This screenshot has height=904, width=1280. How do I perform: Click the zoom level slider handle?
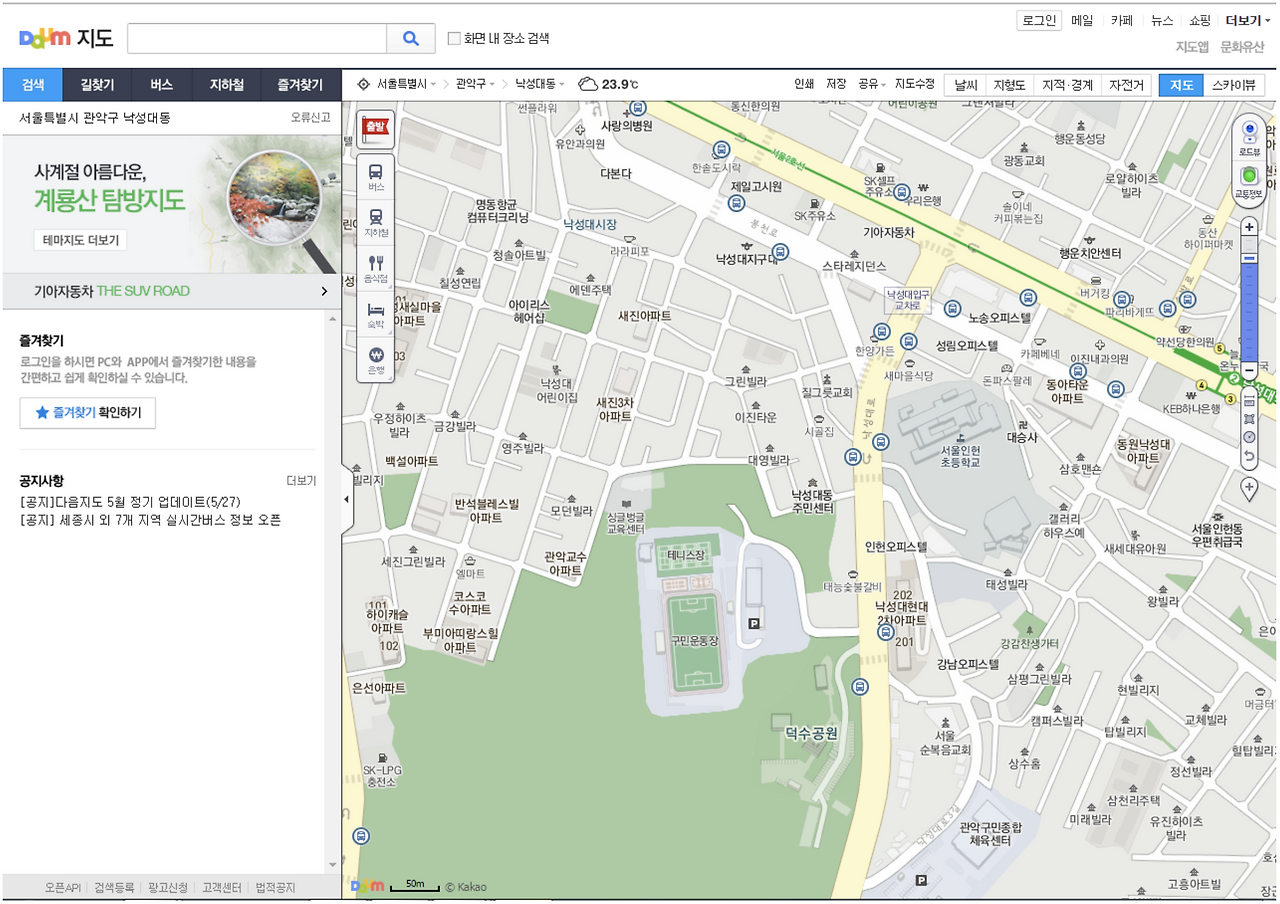pyautogui.click(x=1249, y=259)
